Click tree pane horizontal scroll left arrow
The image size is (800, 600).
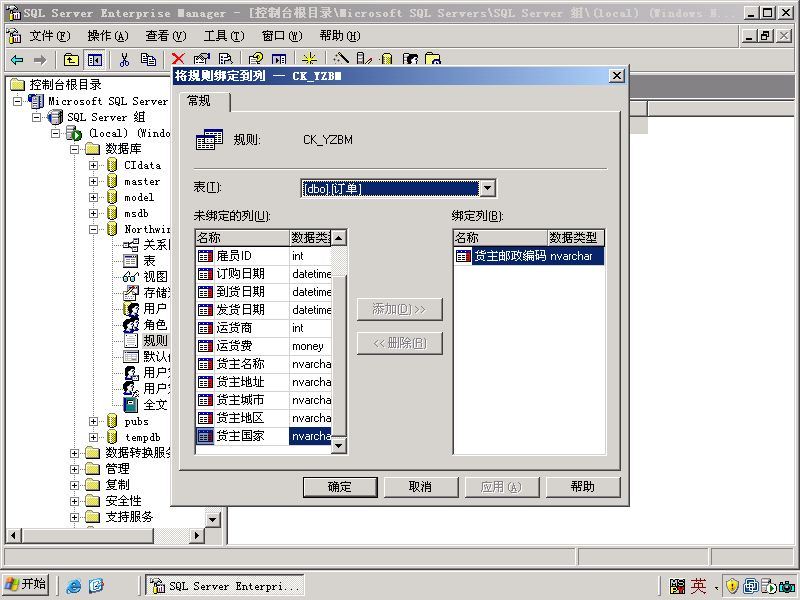pyautogui.click(x=14, y=535)
